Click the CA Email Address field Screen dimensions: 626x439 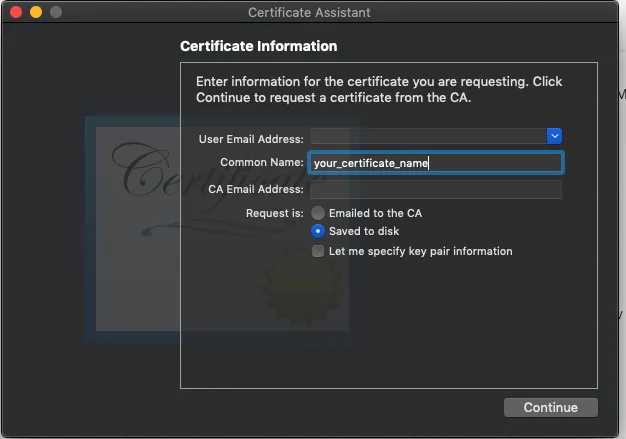(x=436, y=189)
